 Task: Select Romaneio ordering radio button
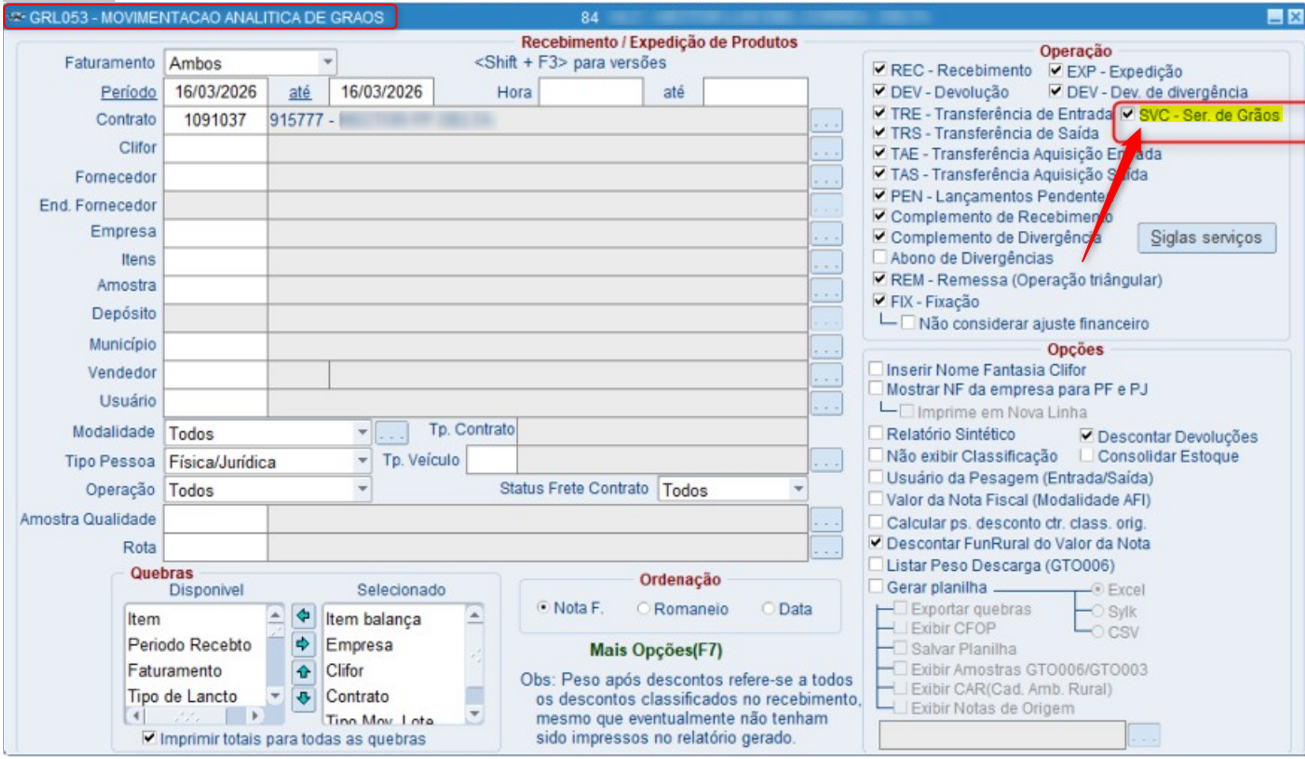644,608
